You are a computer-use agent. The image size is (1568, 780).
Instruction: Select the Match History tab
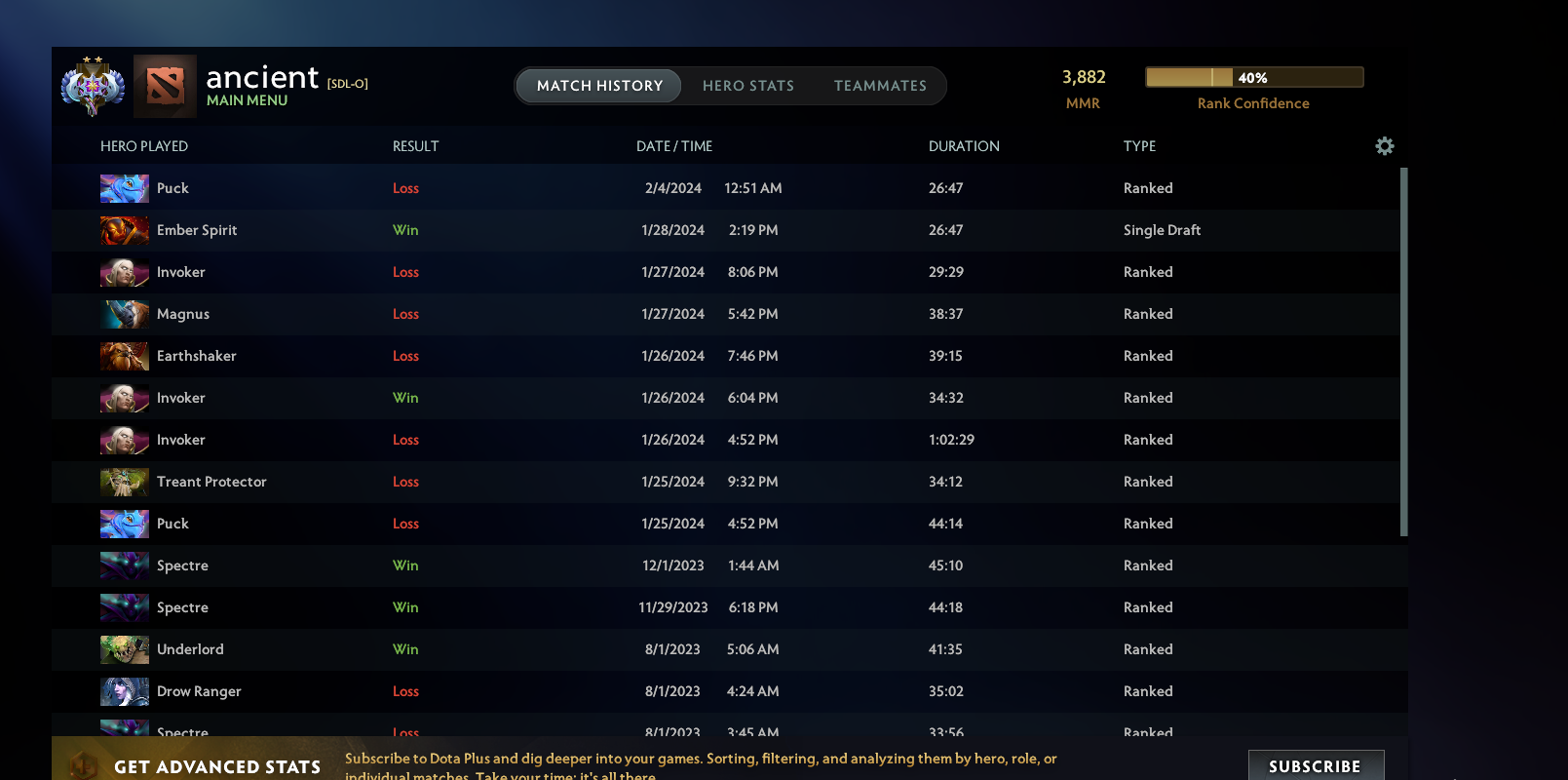click(599, 86)
